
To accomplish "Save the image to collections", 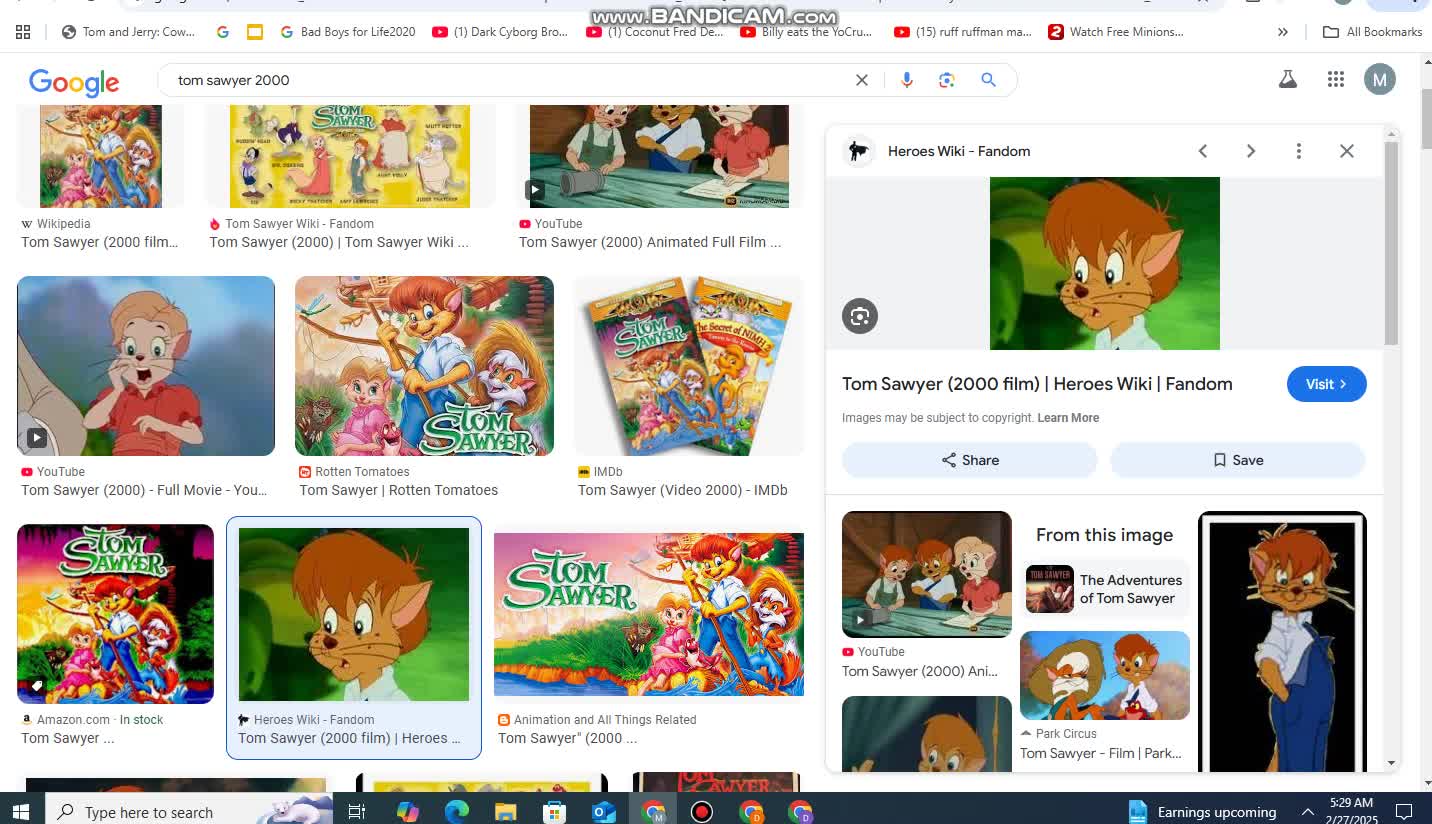I will (x=1237, y=460).
